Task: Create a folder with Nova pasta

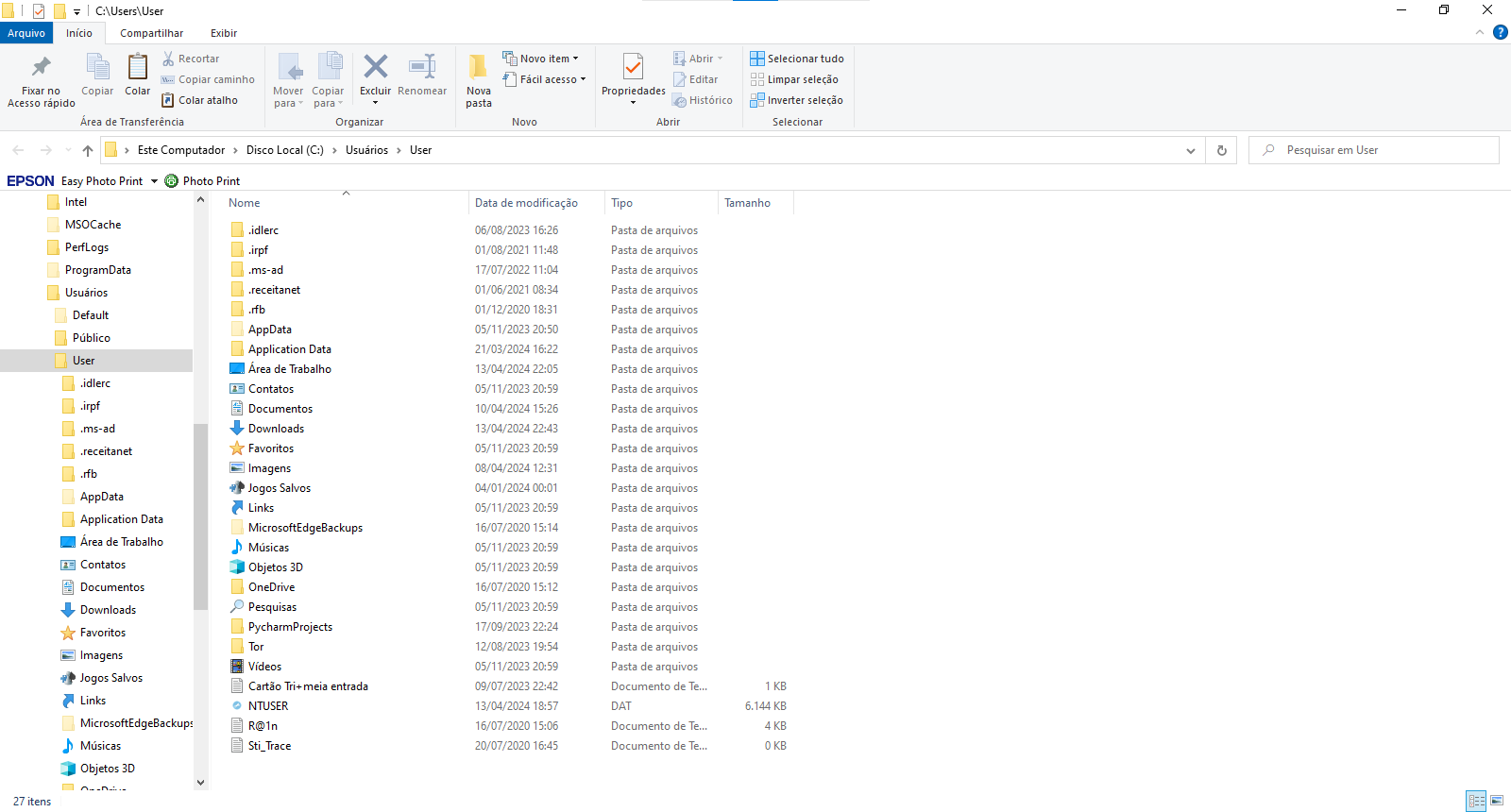Action: point(479,80)
